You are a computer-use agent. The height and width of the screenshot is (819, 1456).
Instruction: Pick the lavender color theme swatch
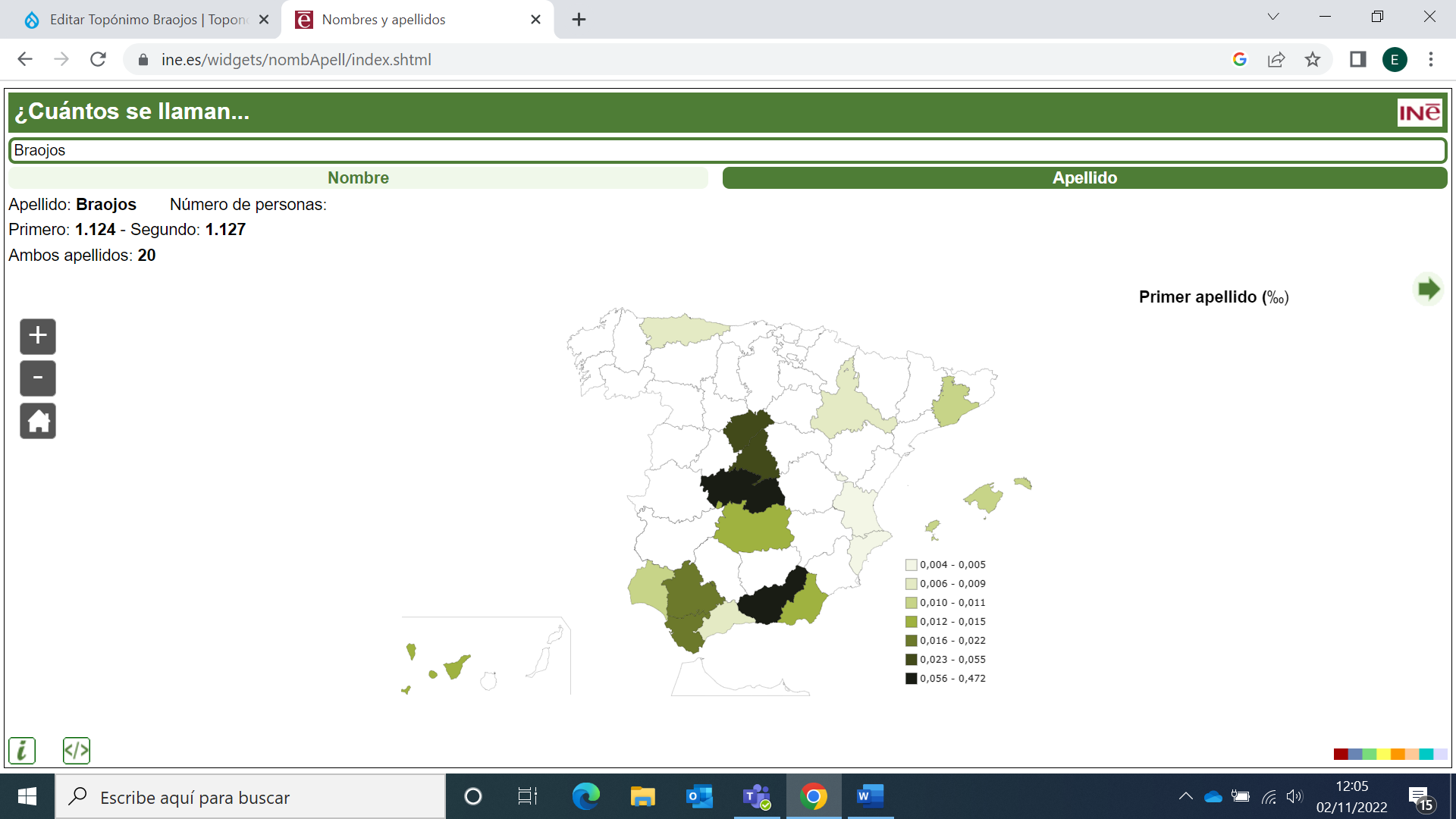click(1440, 754)
